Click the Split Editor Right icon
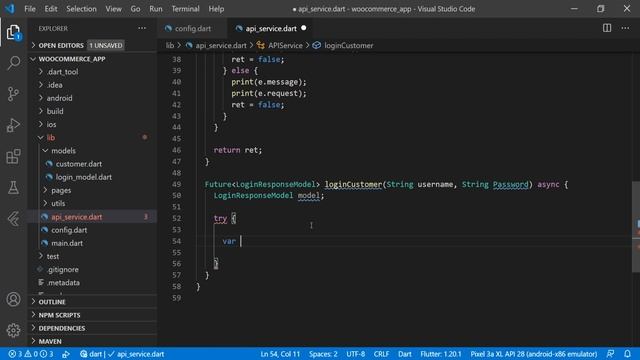640x360 pixels. [x=607, y=28]
